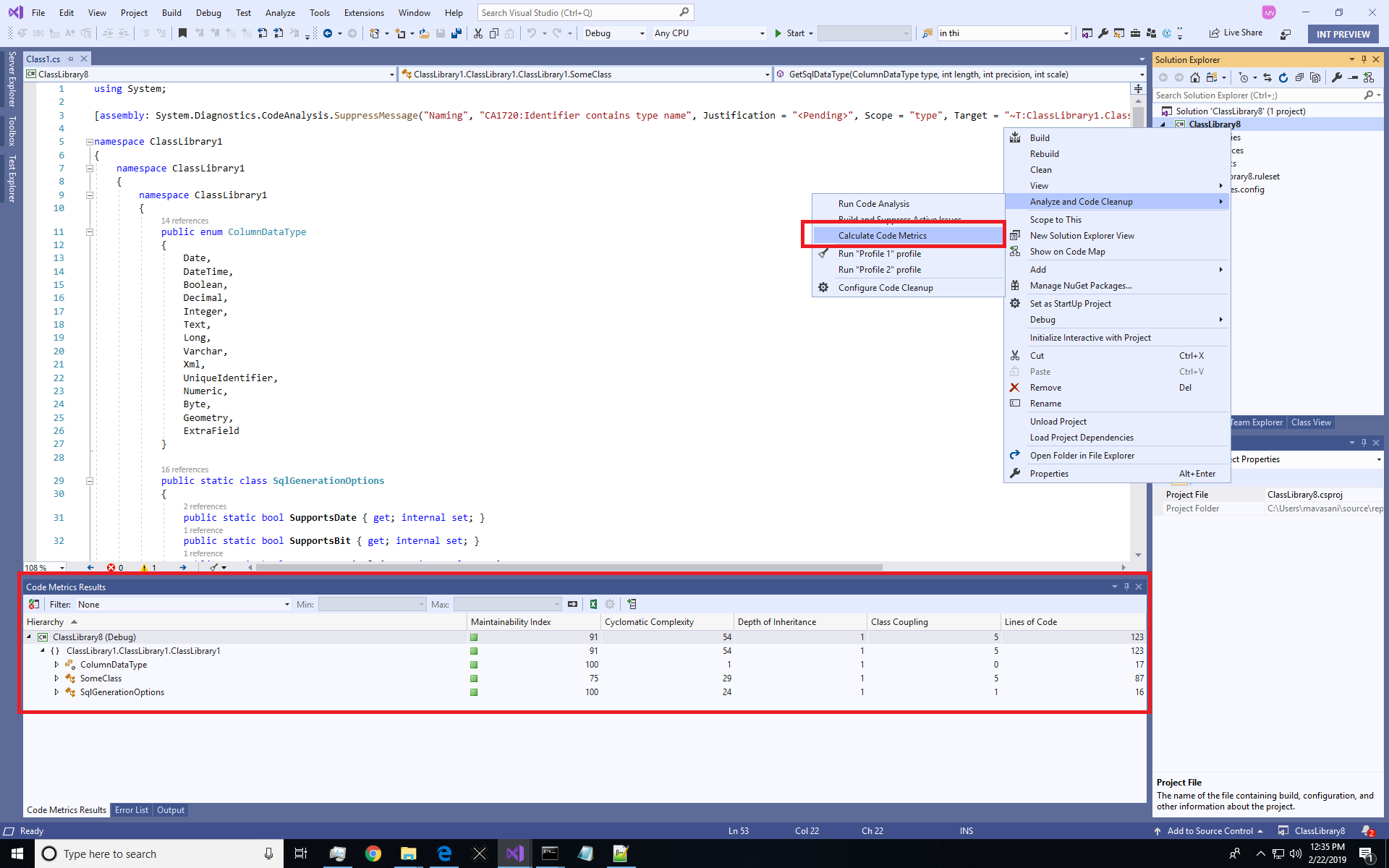This screenshot has width=1389, height=868.
Task: Click Analyze Solution icon in Code Metrics toolbar
Action: pos(34,604)
